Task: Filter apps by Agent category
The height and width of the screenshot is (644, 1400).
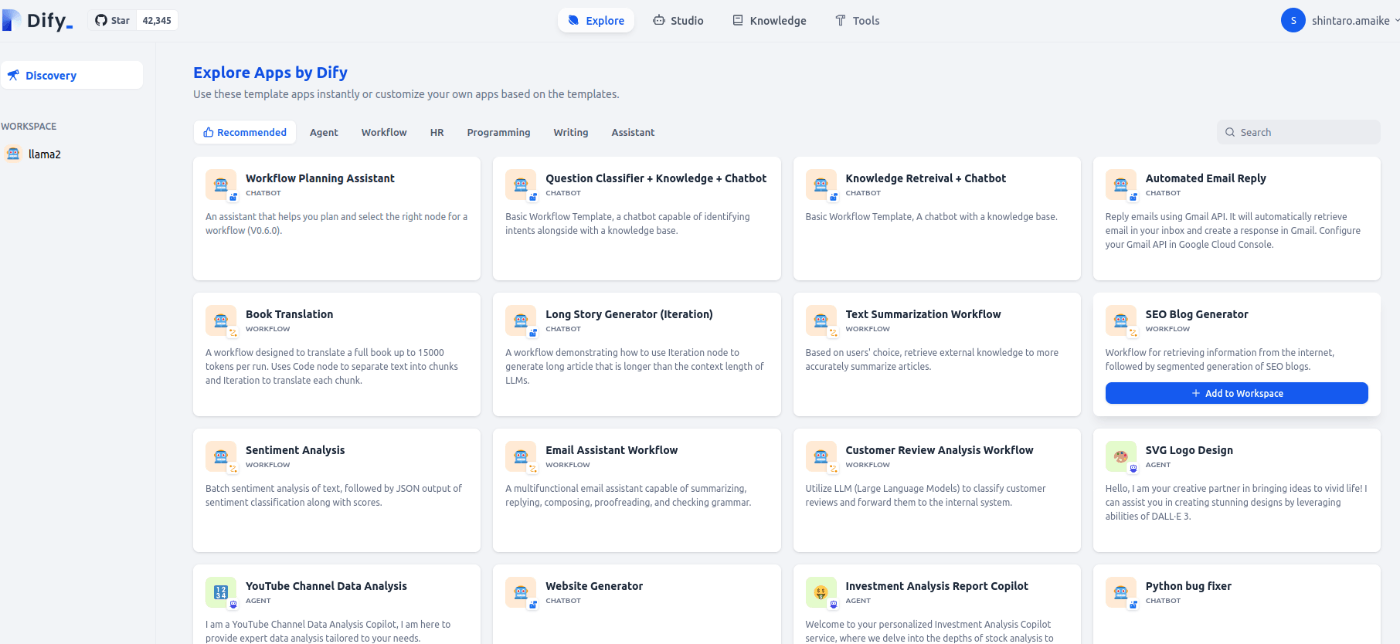Action: point(324,132)
